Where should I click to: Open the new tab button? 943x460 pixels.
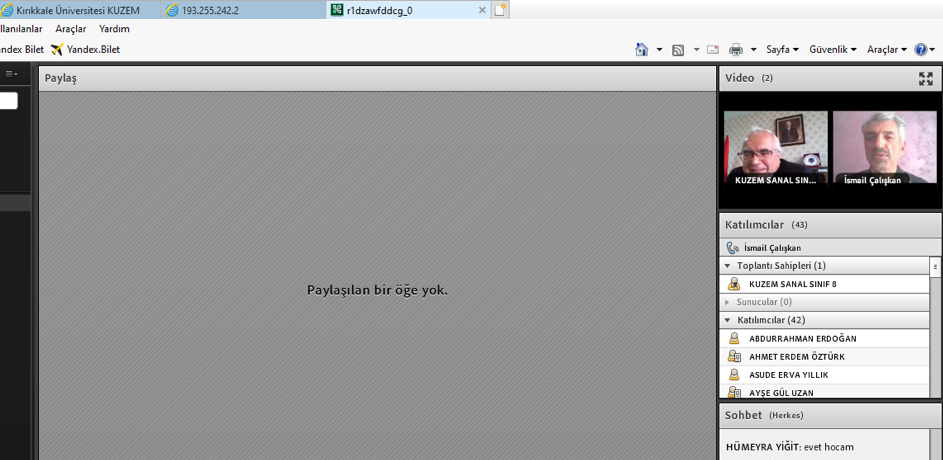click(501, 10)
